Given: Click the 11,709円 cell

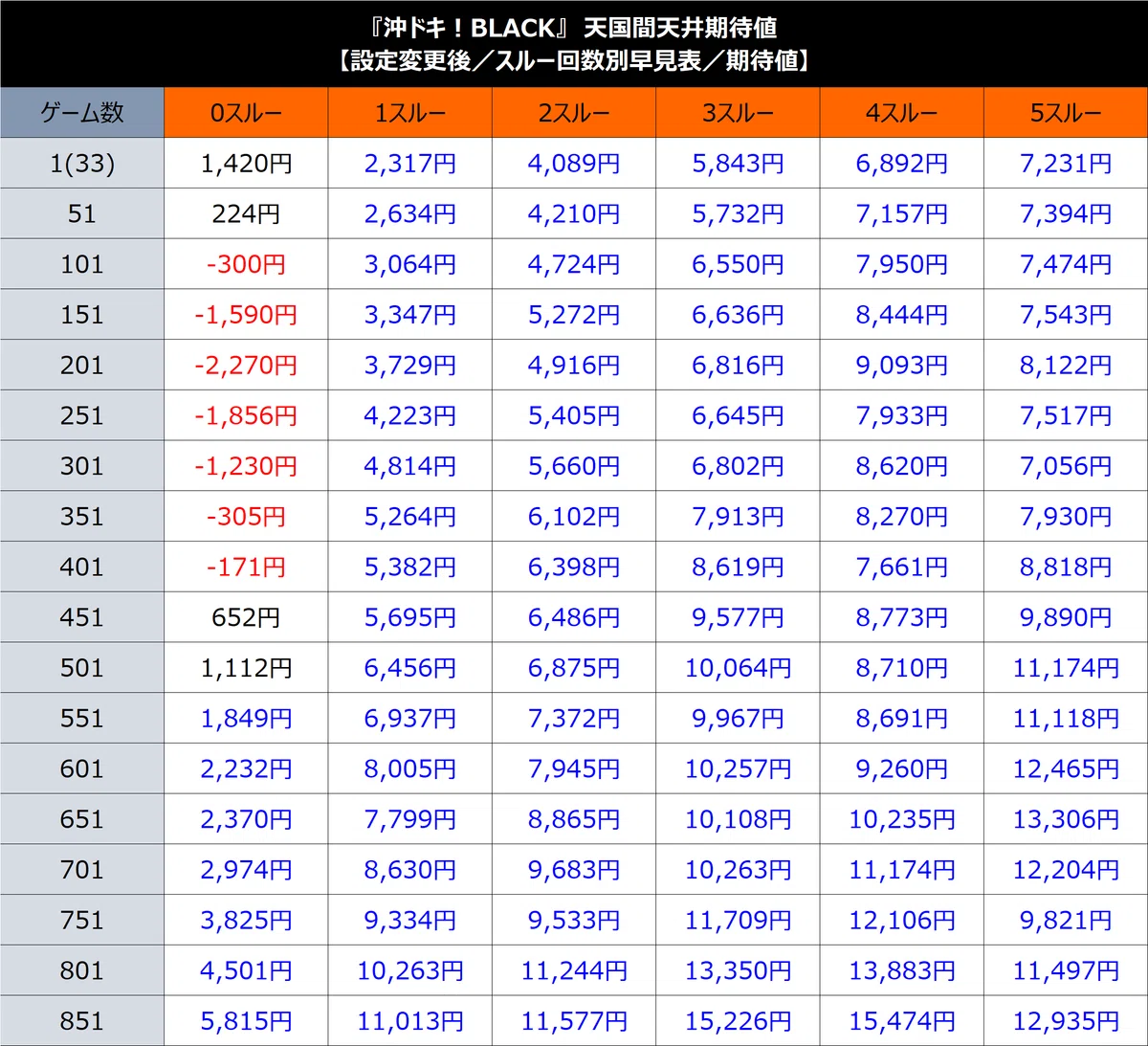Looking at the screenshot, I should [738, 920].
